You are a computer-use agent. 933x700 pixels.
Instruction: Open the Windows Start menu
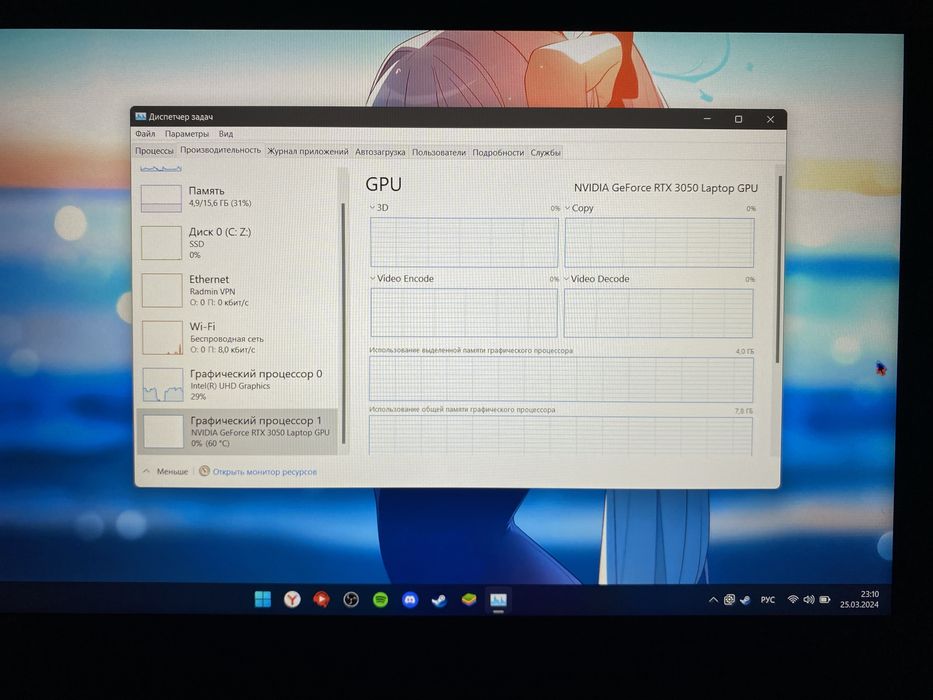pos(262,599)
